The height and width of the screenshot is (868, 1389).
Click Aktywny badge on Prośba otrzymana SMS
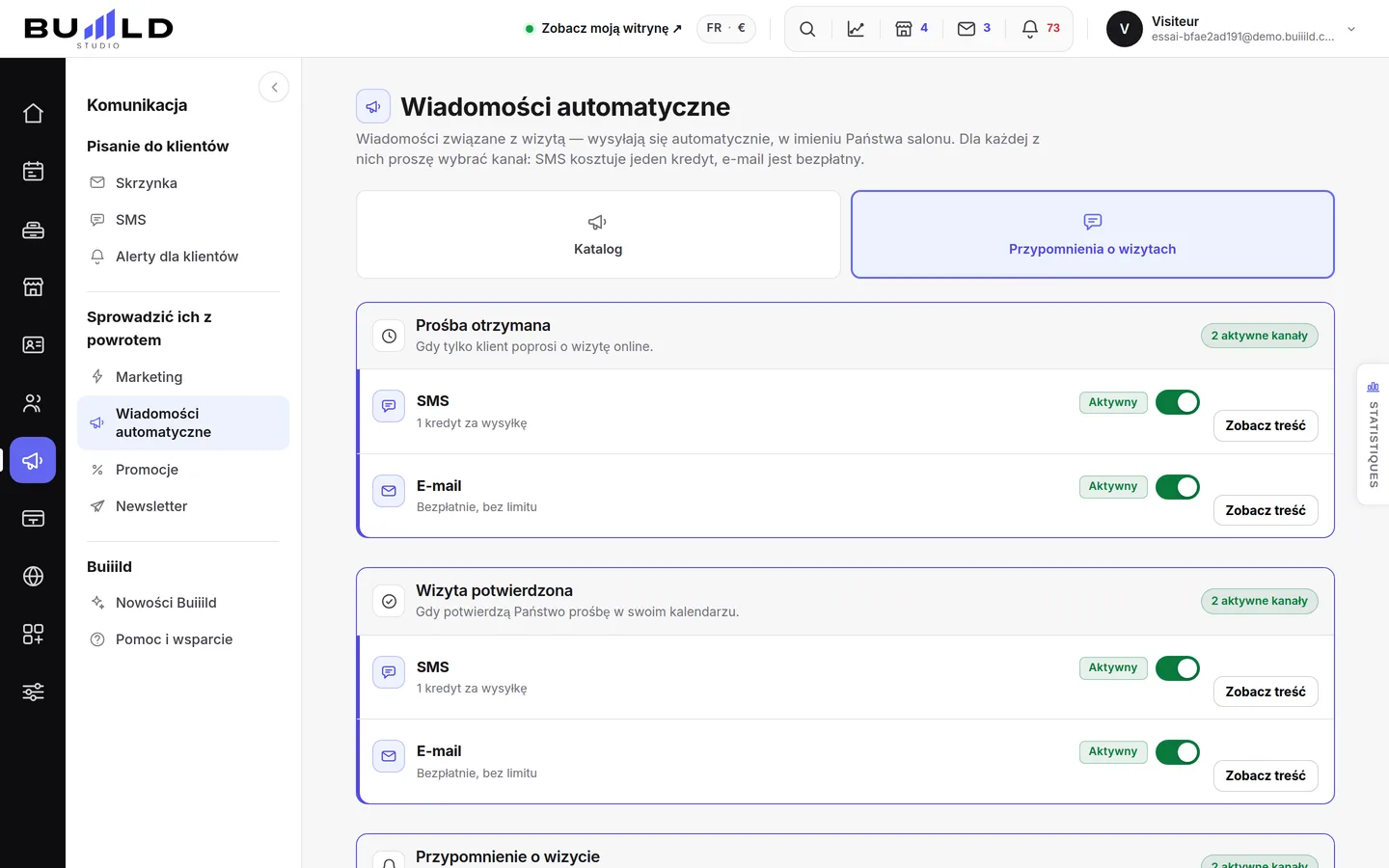click(x=1113, y=402)
